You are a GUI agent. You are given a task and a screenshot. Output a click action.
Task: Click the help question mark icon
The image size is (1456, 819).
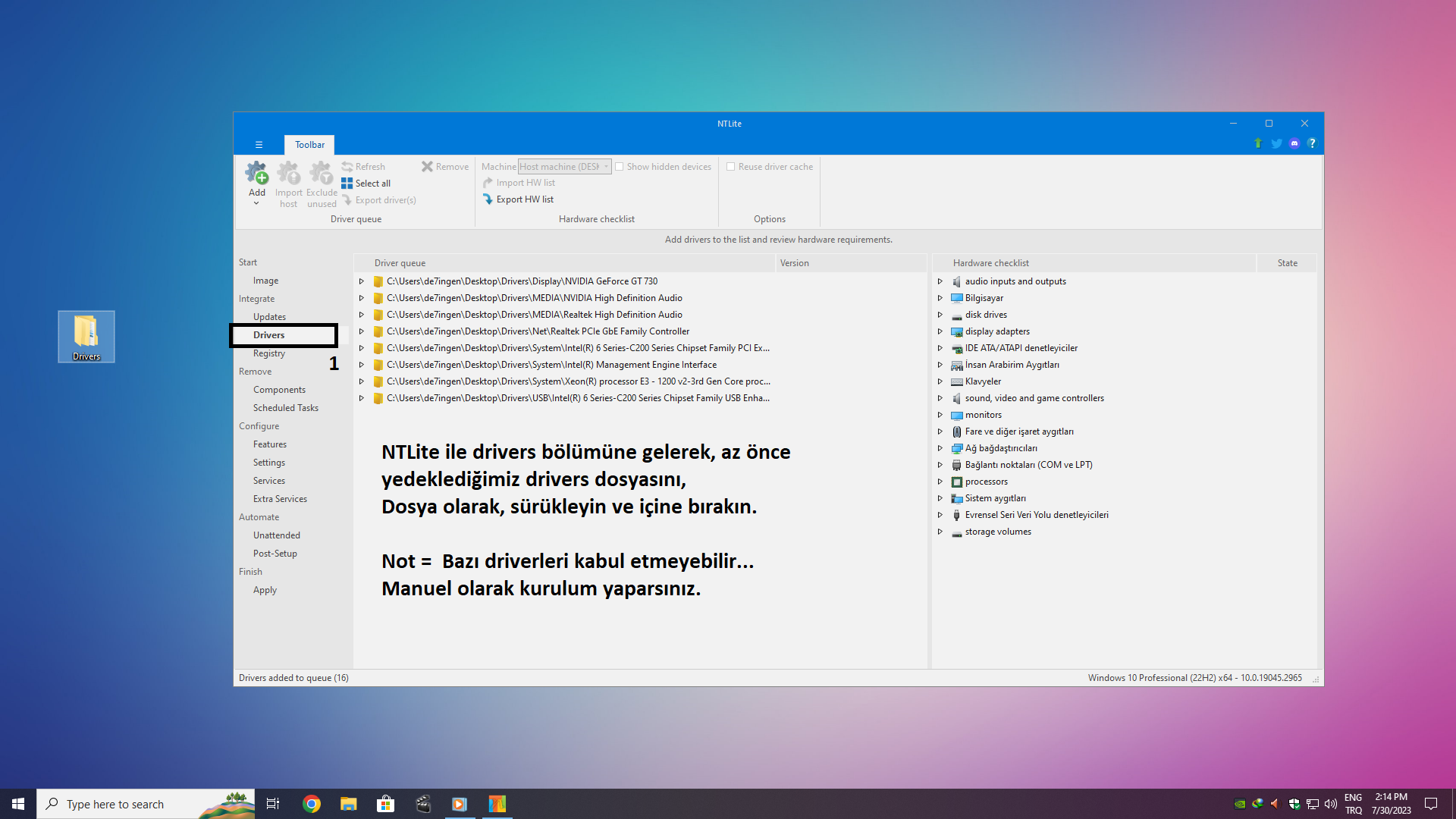(1312, 143)
